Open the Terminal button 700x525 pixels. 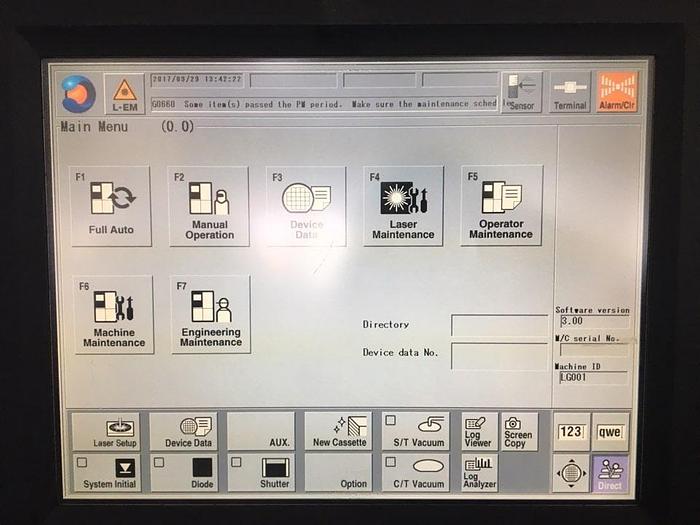click(x=569, y=92)
